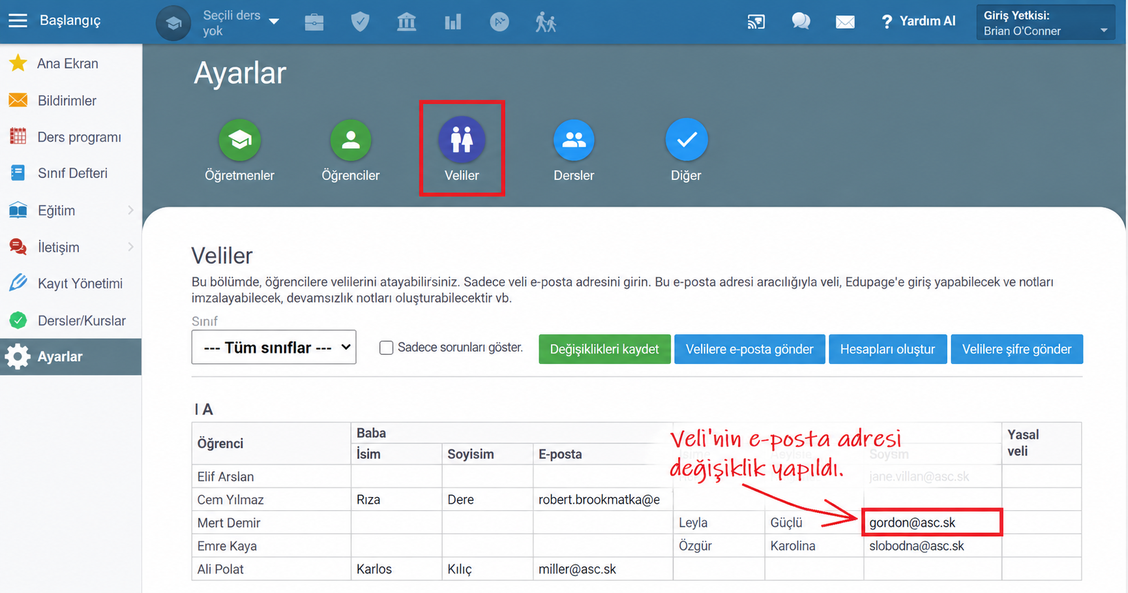Open the hamburger menu icon
Screen dimensions: 1128x593
pos(17,21)
